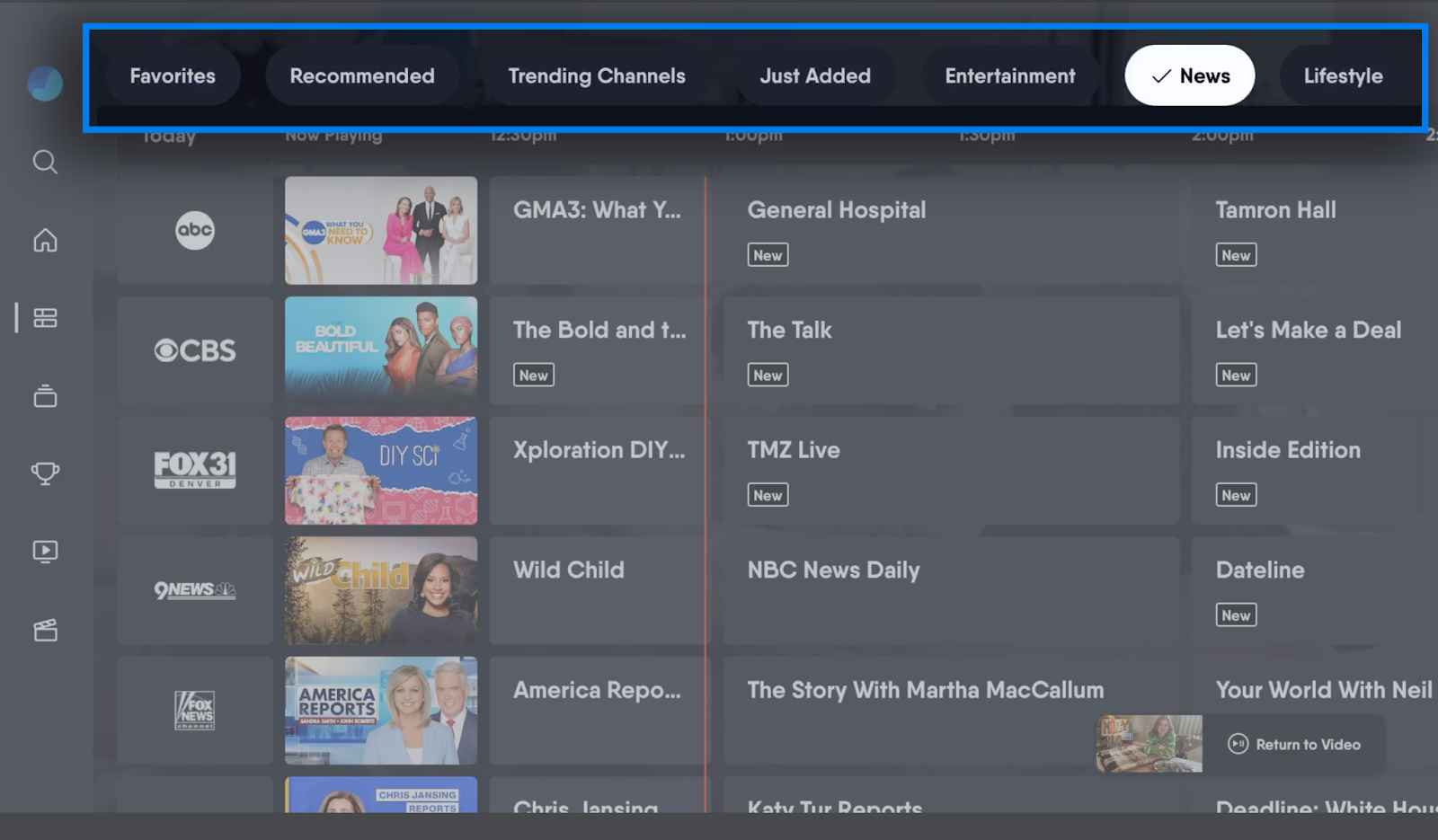Screen dimensions: 1438x840
Task: Enable the Favorites channel filter
Action: (x=173, y=75)
